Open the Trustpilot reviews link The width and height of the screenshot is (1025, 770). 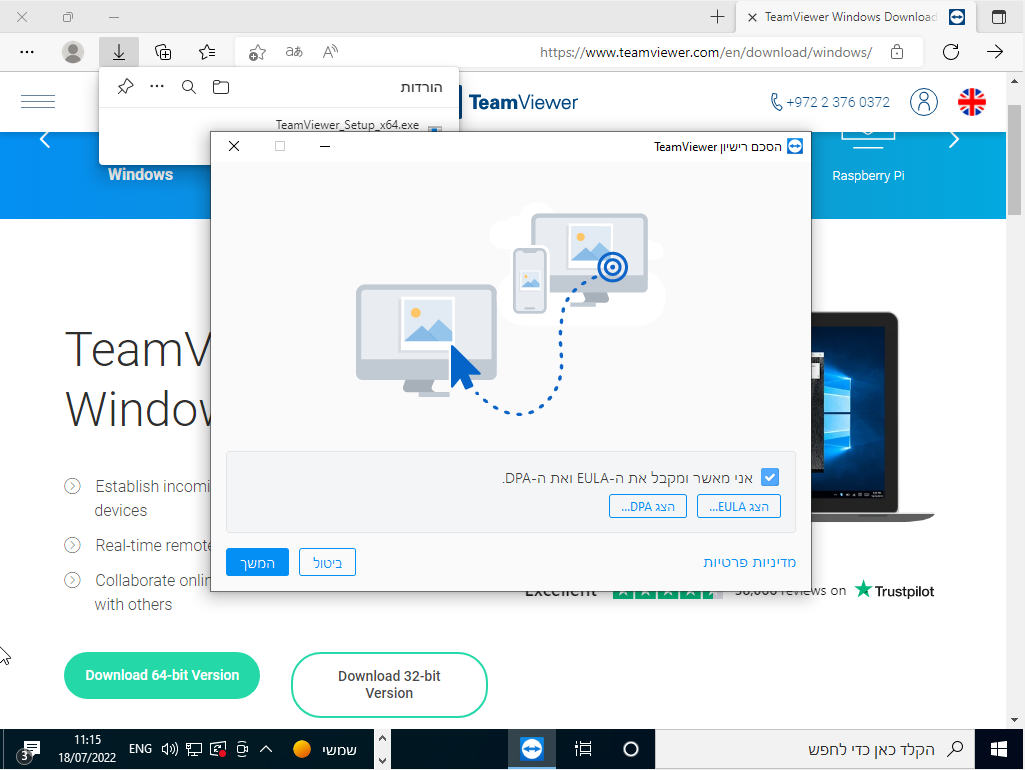tap(894, 590)
